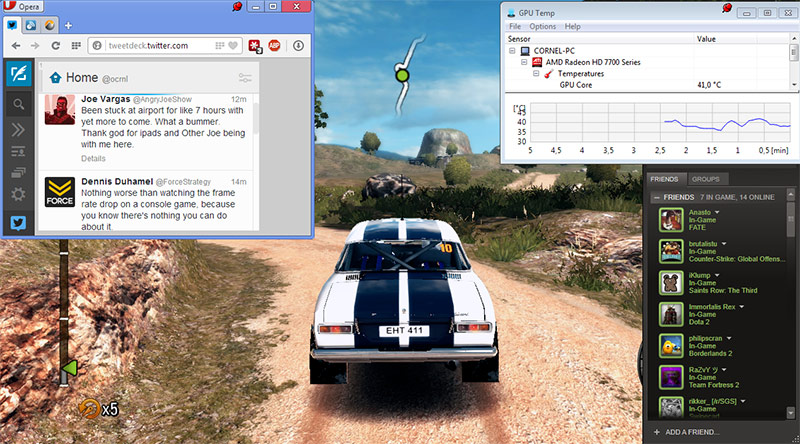The width and height of the screenshot is (800, 444).
Task: Open TweetDeck lists icon
Action: point(18,152)
